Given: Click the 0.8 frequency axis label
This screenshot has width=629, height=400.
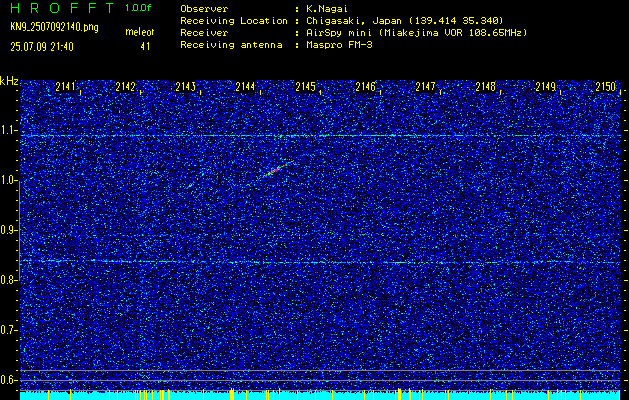Looking at the screenshot, I should click(x=8, y=280).
